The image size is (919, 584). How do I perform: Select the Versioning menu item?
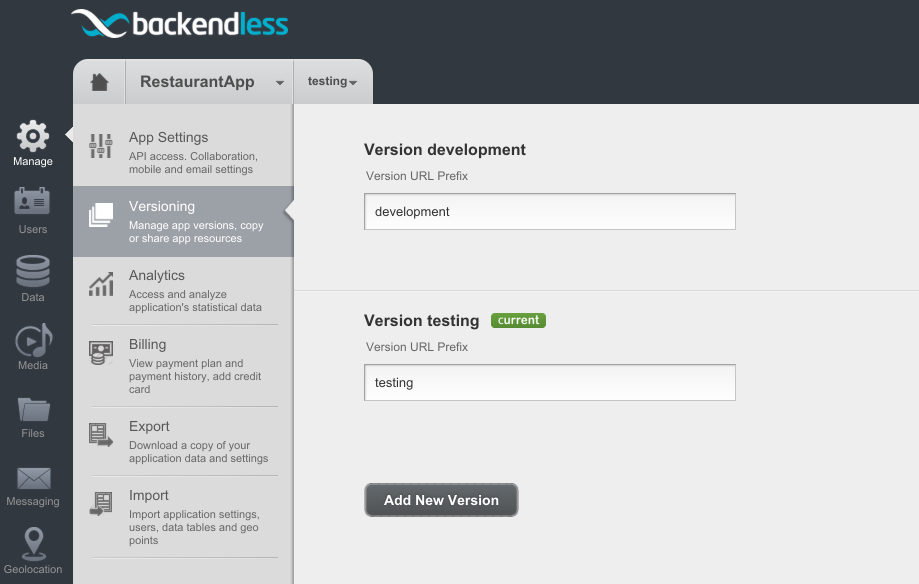[183, 222]
